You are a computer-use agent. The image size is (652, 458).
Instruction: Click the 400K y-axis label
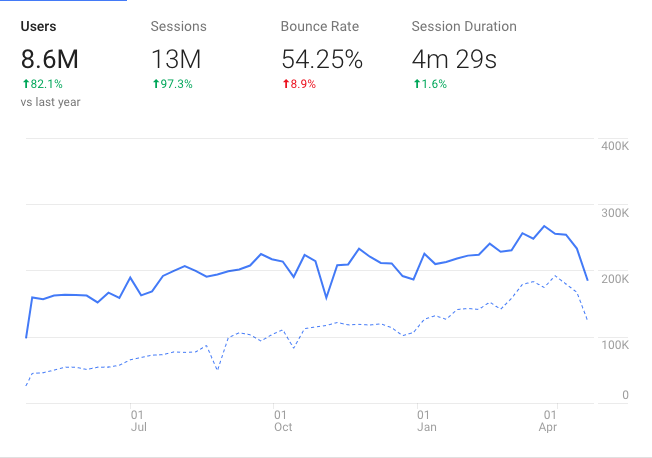pyautogui.click(x=613, y=146)
